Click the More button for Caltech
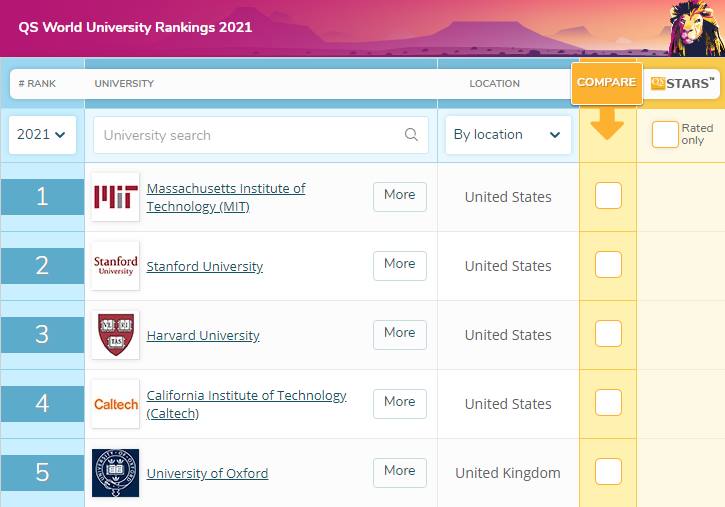725x507 pixels. pos(400,403)
